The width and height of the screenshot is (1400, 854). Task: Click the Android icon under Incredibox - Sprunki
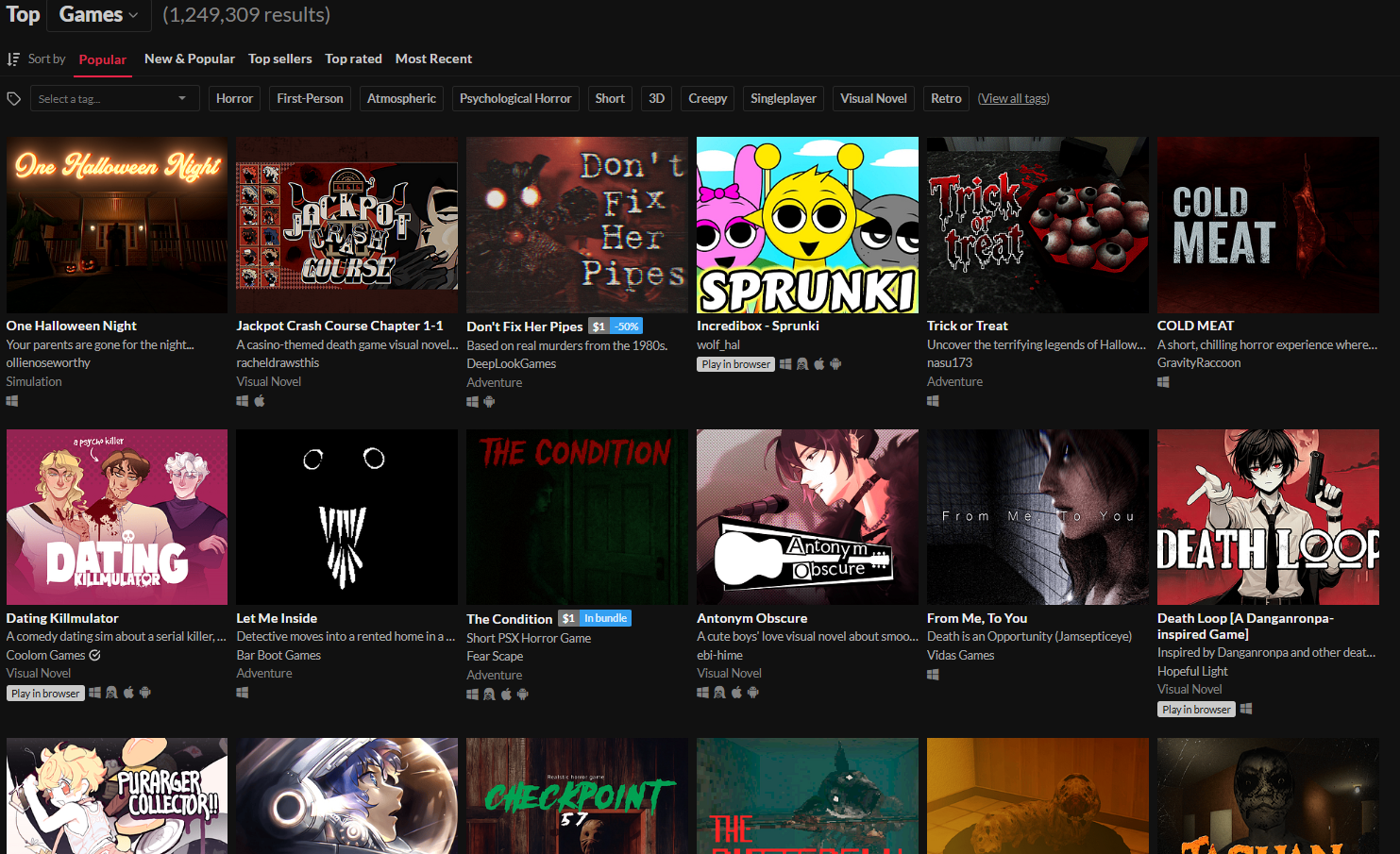pos(835,364)
